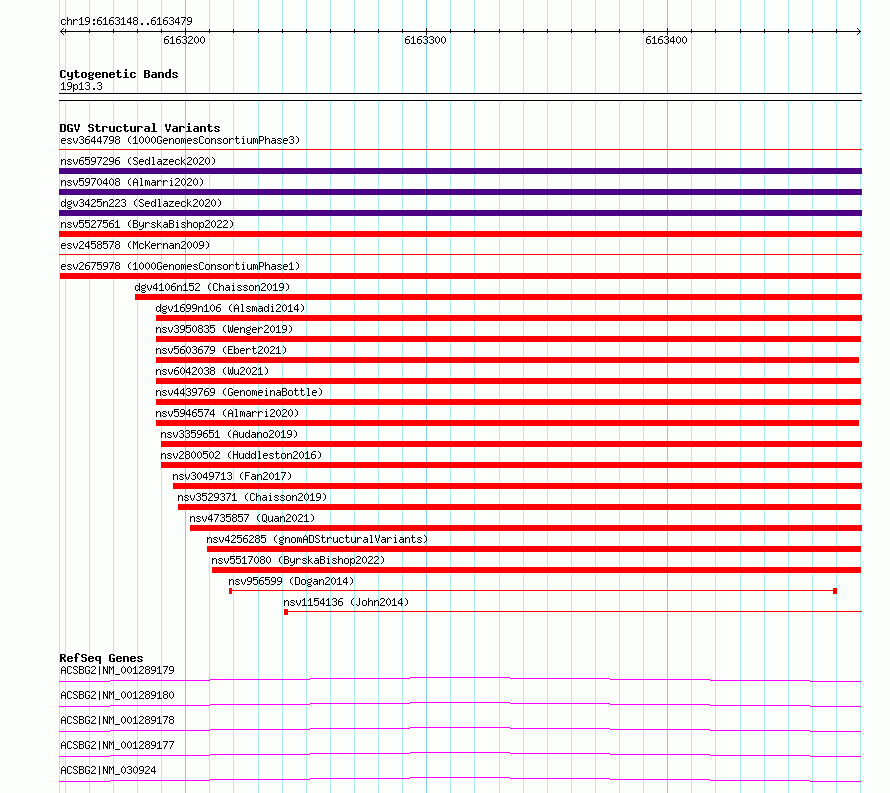Screen dimensions: 890x793
Task: Select variant nsv956599 (Dogan2014) label
Action: [291, 581]
